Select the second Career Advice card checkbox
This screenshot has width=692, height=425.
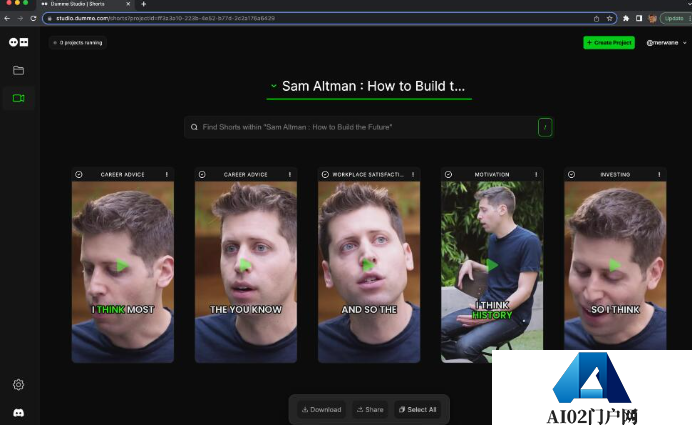point(202,174)
